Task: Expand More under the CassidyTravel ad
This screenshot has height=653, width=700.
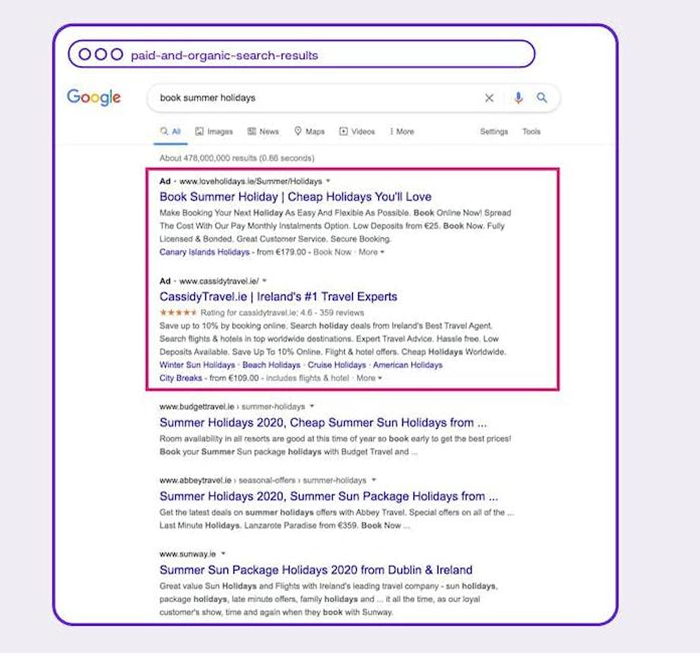Action: 369,378
